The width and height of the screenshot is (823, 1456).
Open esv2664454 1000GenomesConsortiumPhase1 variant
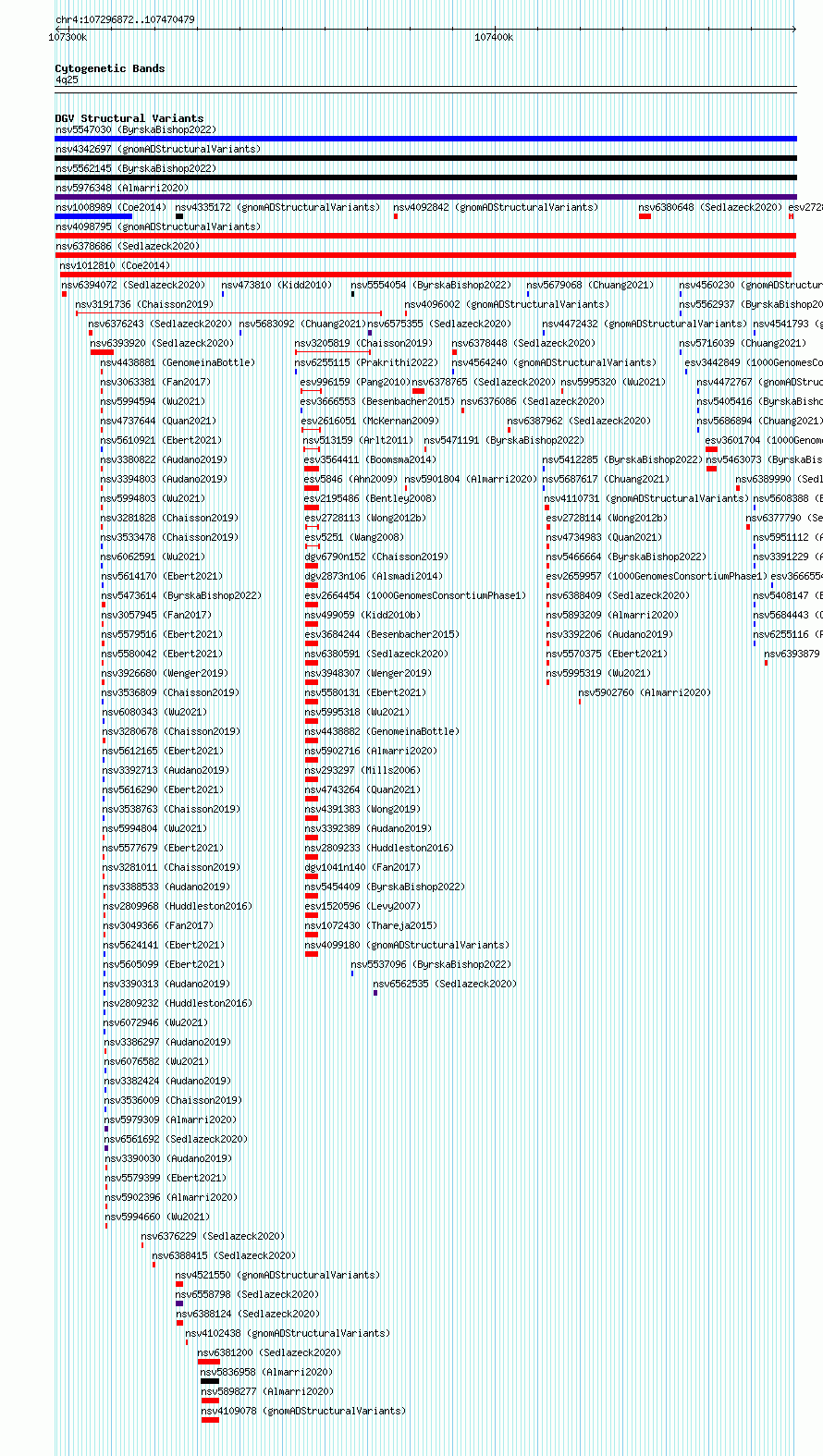(x=415, y=596)
